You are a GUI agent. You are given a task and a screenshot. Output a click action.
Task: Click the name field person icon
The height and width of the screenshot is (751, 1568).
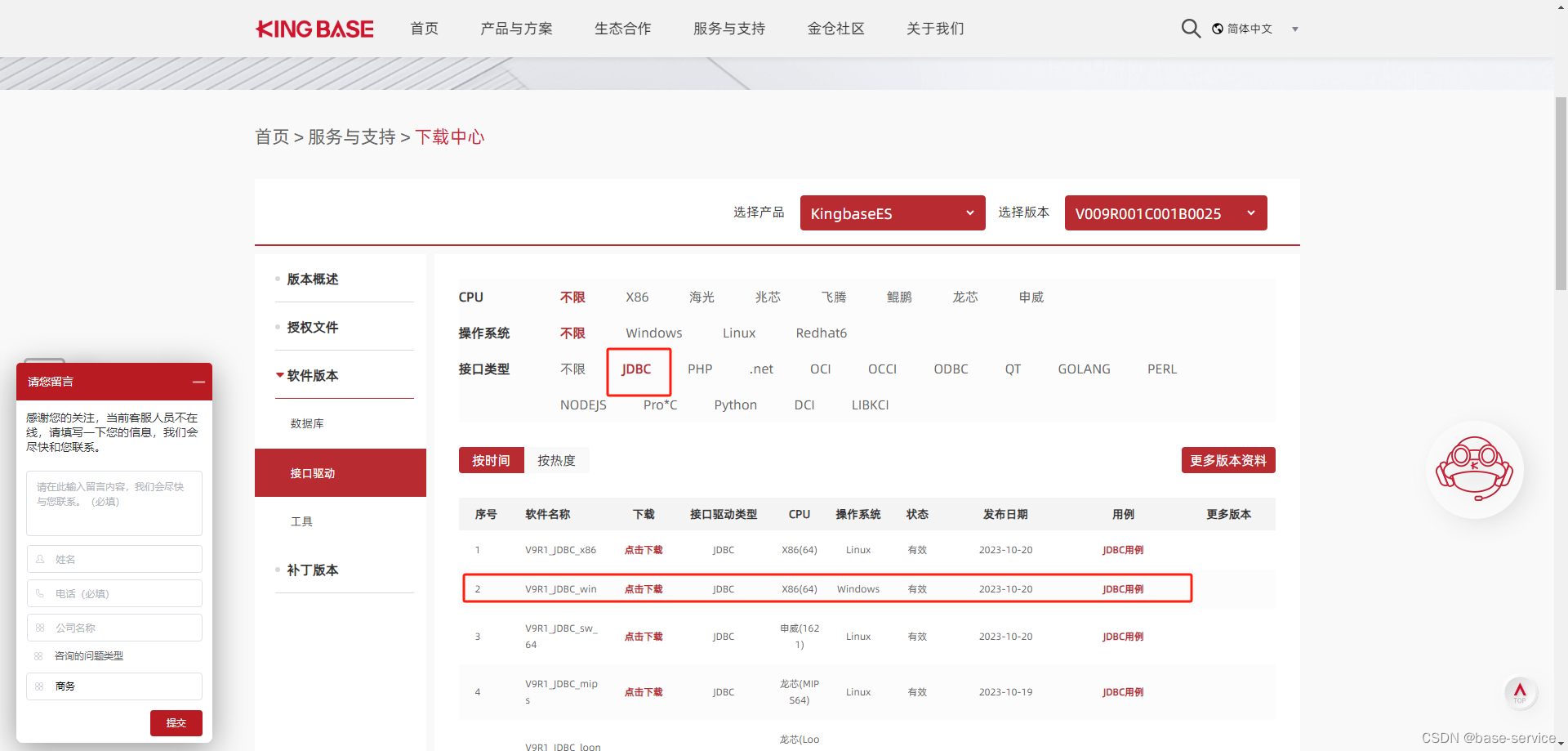(40, 559)
